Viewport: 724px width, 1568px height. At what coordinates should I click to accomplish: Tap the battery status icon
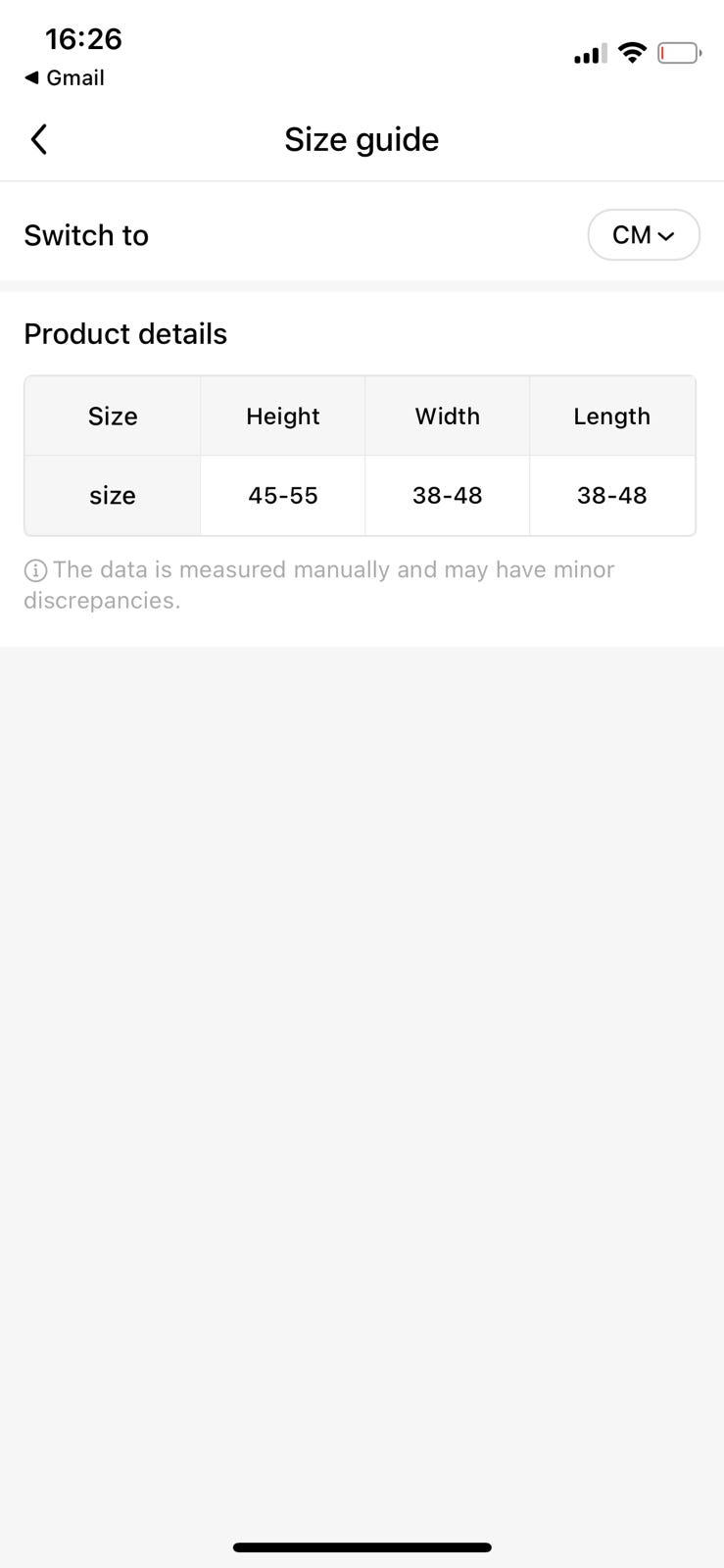(x=678, y=53)
